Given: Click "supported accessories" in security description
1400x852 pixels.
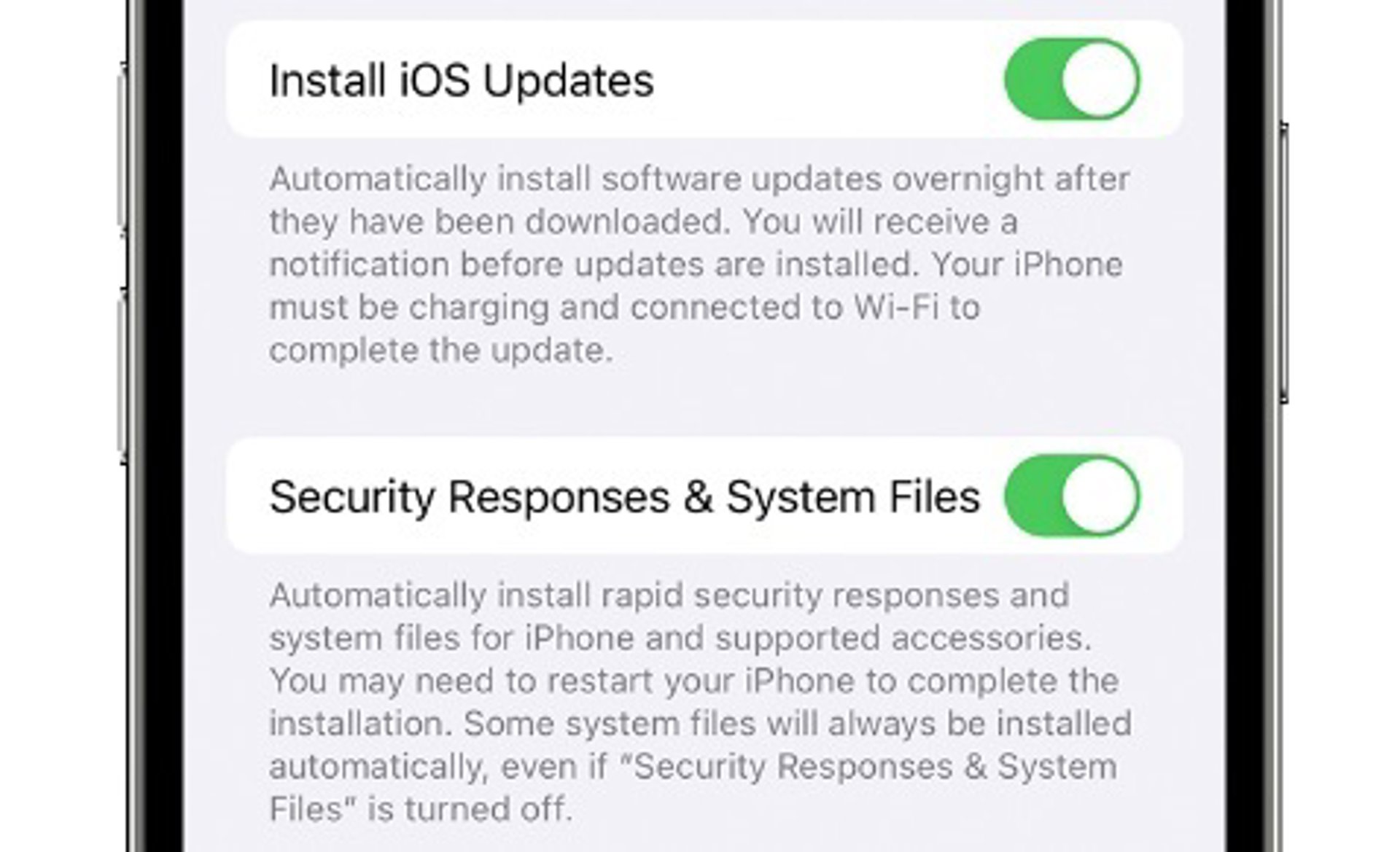Looking at the screenshot, I should (903, 638).
